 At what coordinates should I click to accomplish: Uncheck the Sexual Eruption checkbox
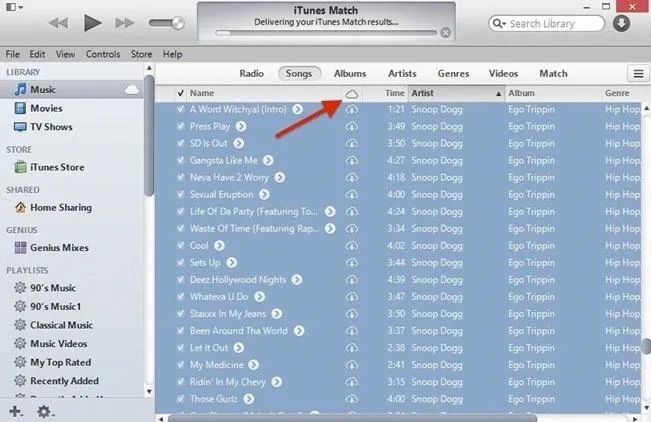pyautogui.click(x=181, y=194)
